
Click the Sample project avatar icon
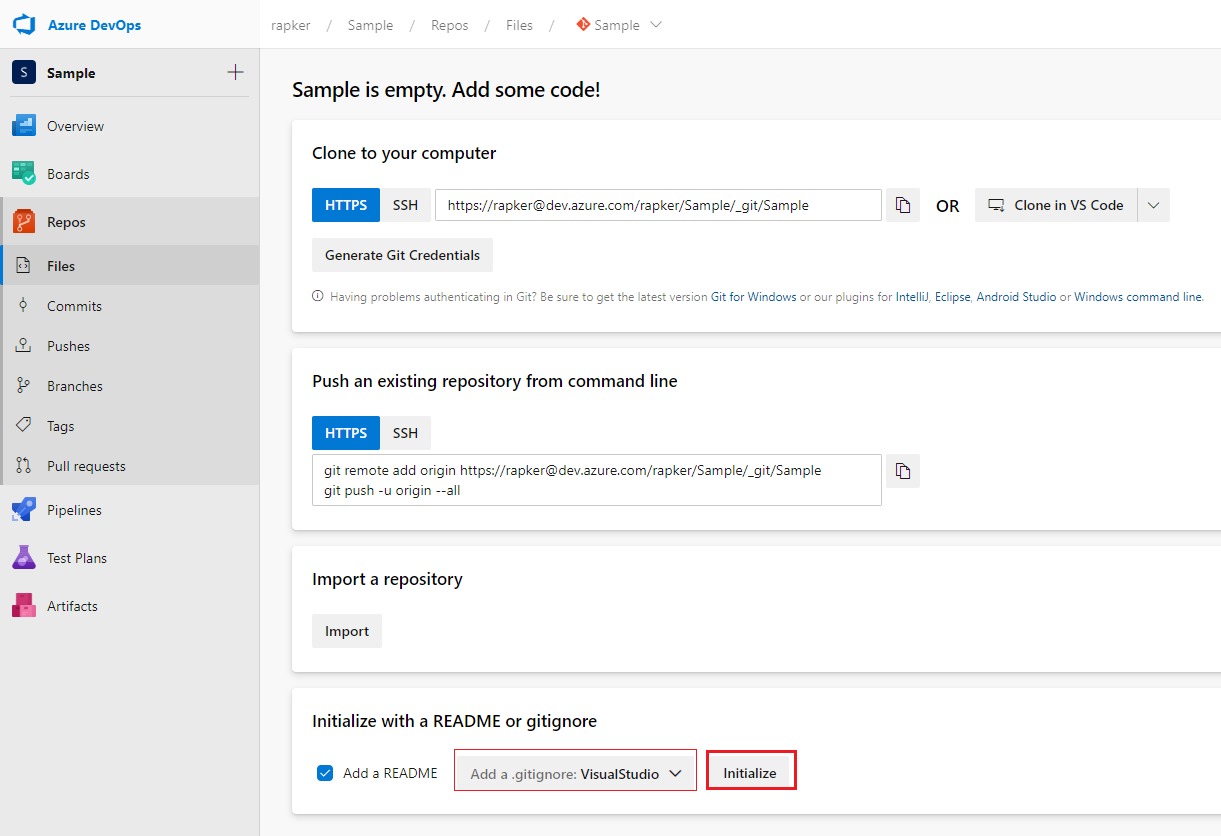click(x=24, y=73)
